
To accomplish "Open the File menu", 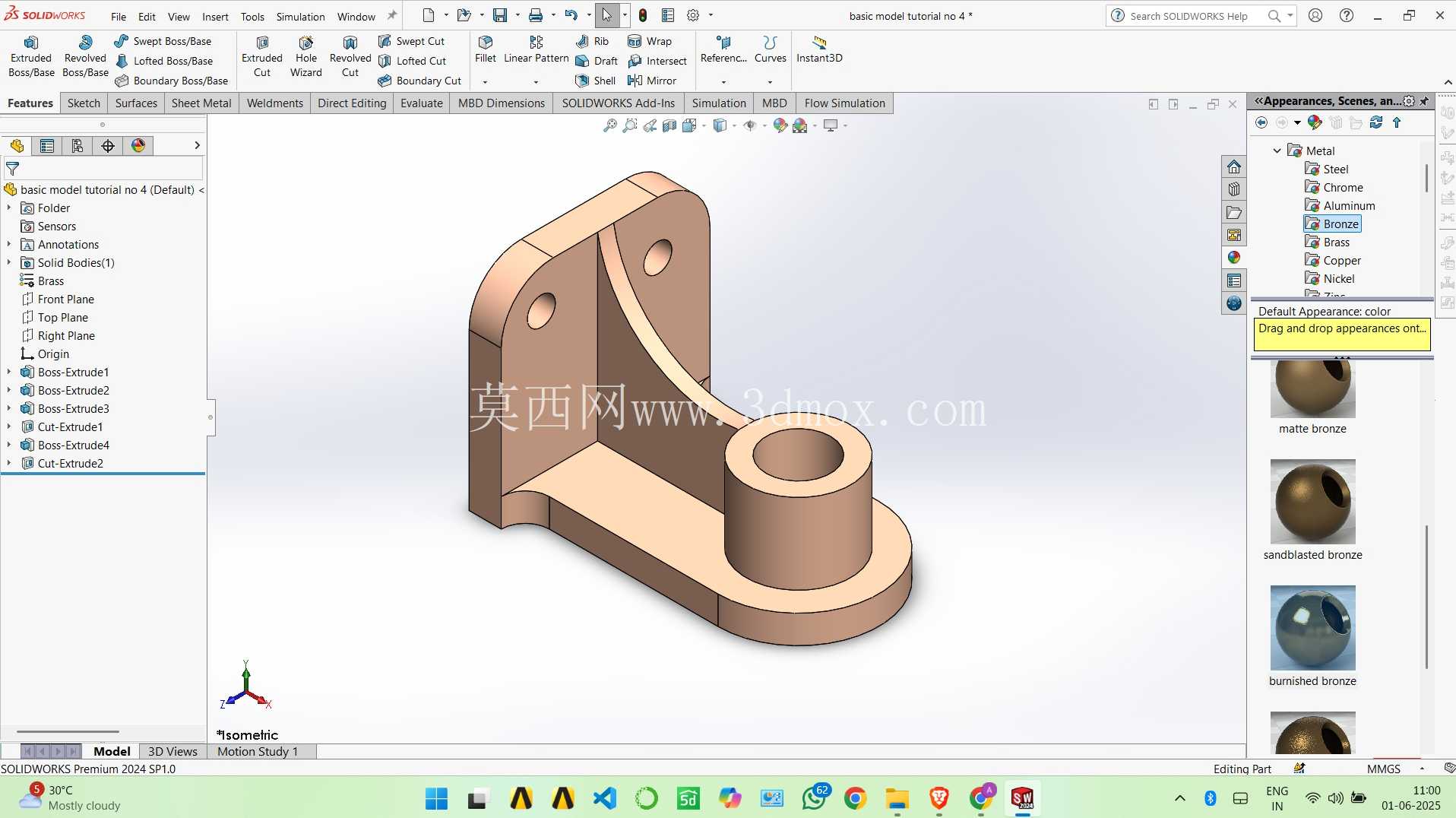I will click(x=119, y=16).
